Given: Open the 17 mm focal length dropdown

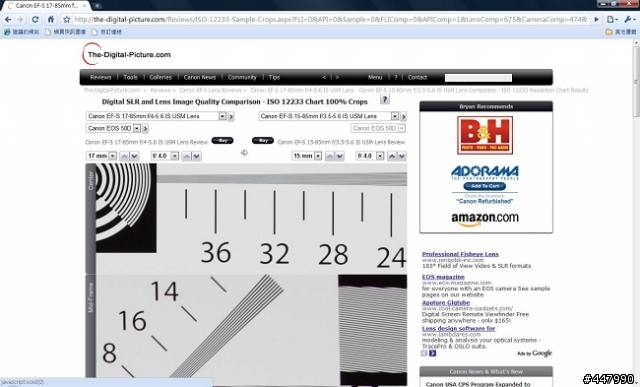Looking at the screenshot, I should pos(101,156).
